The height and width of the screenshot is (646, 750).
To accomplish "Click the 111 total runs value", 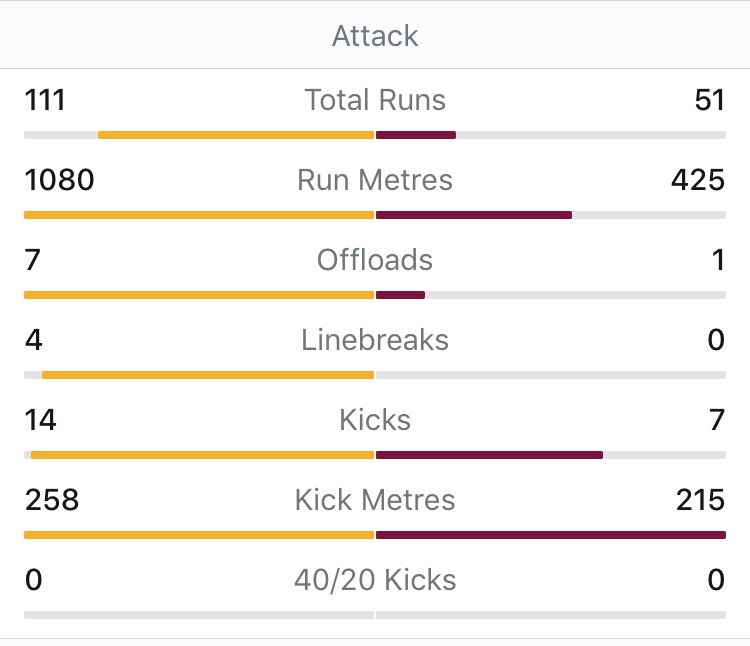I will (45, 100).
